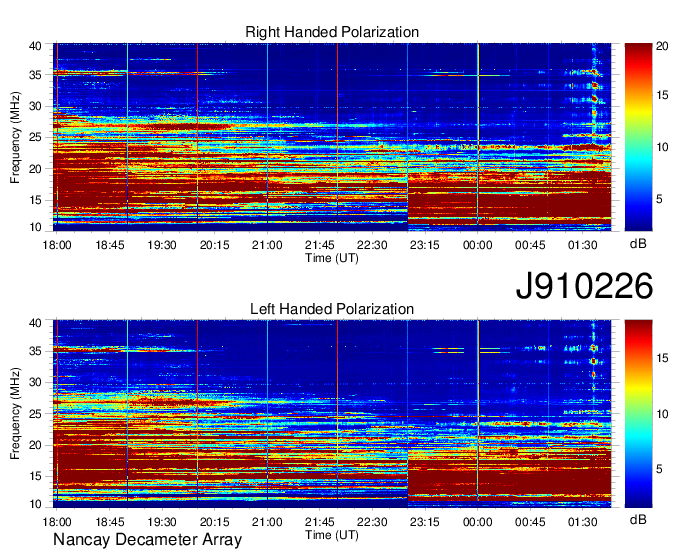Click the "dB" label beneath Left Handed color bar

(x=638, y=519)
